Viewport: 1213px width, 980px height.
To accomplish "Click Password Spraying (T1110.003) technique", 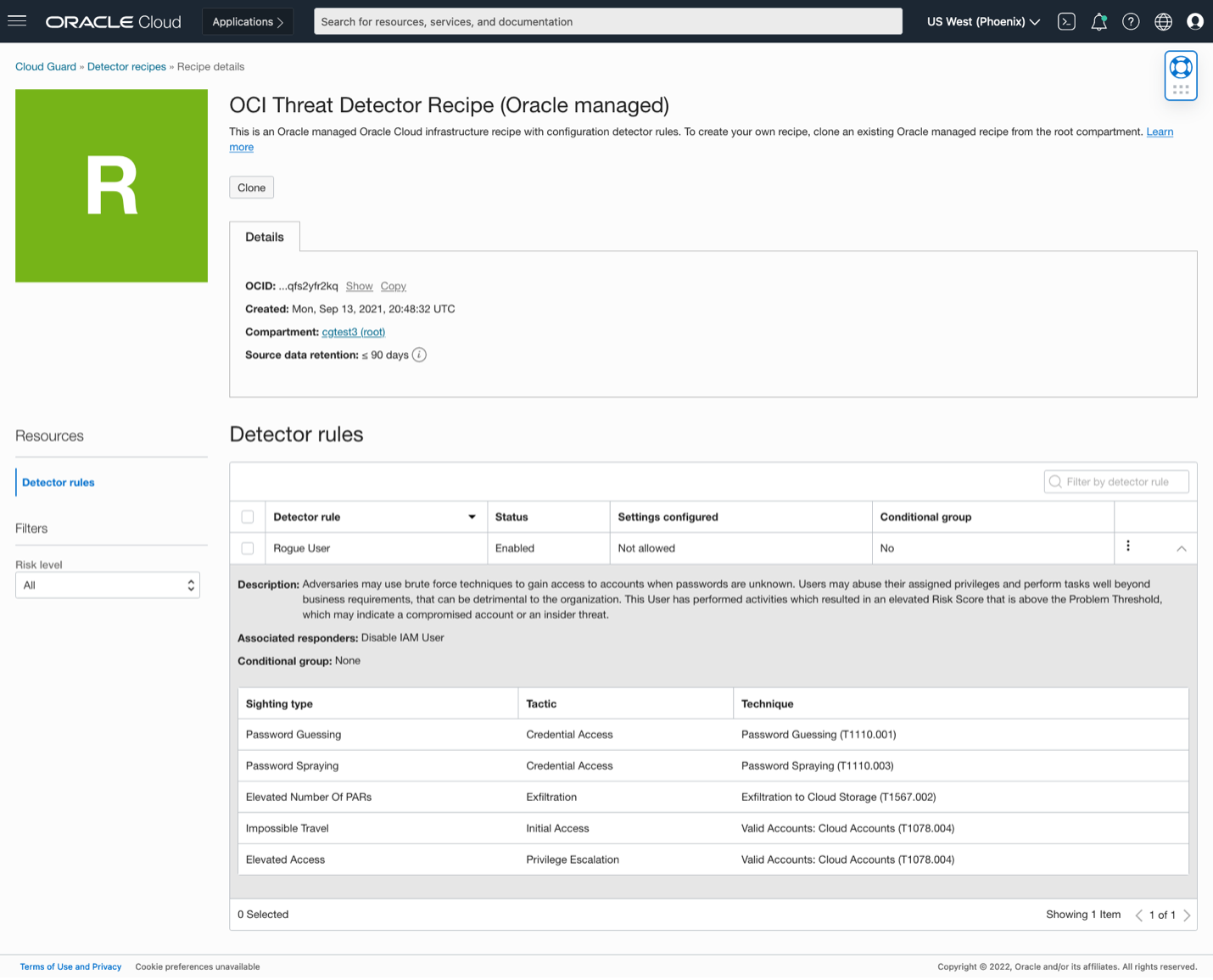I will tap(817, 766).
